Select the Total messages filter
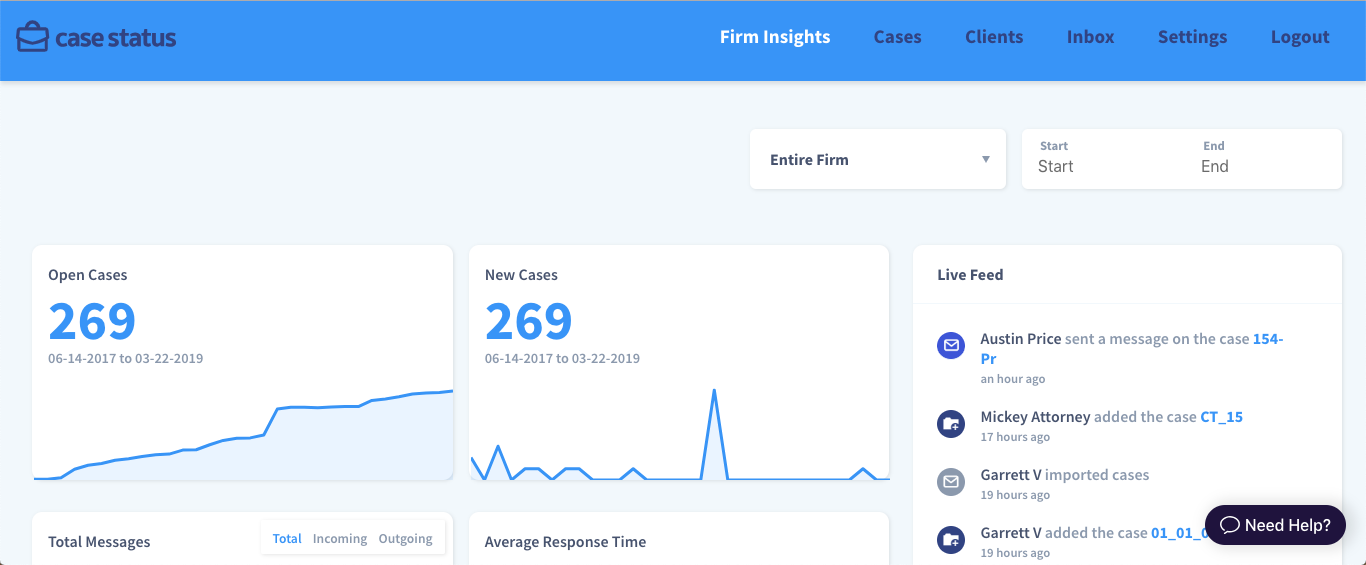Viewport: 1366px width, 565px height. (287, 538)
